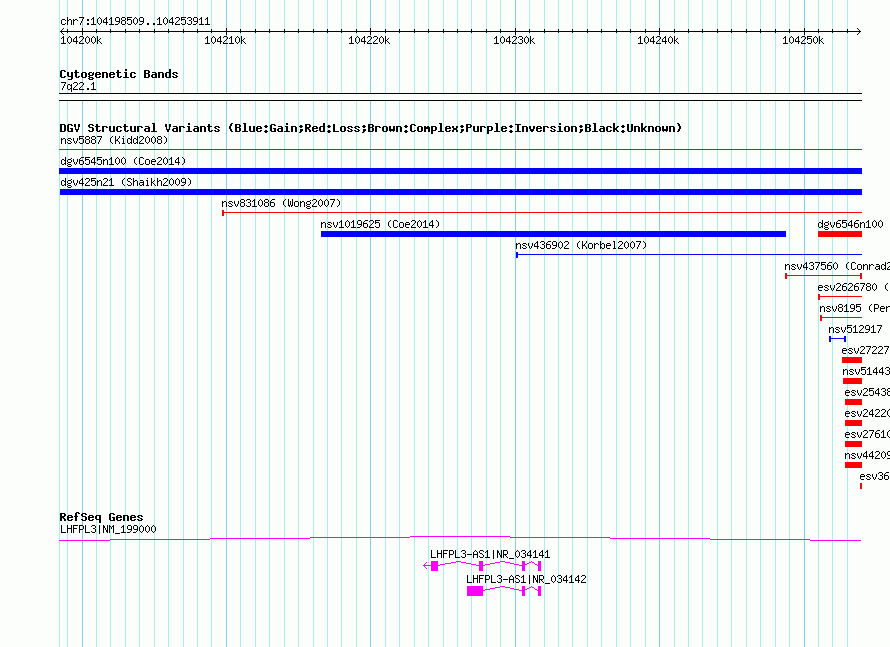The height and width of the screenshot is (647, 890).
Task: Select the nsv512917 blue variant glyph
Action: click(x=837, y=339)
